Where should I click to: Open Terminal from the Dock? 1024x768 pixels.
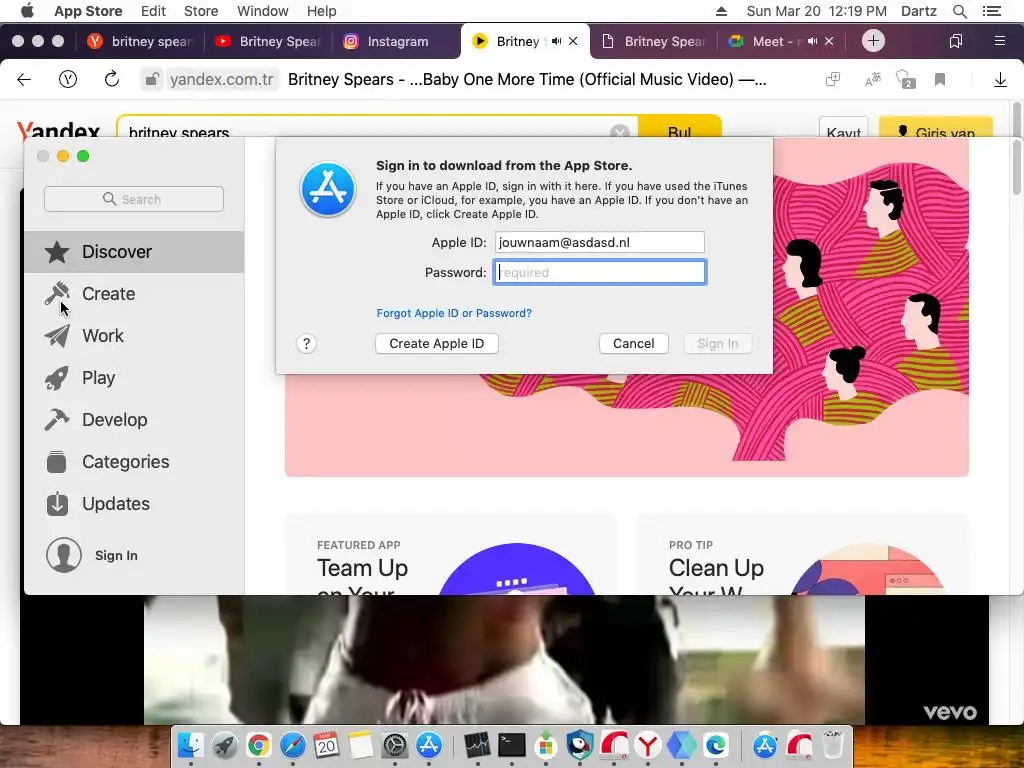click(511, 745)
